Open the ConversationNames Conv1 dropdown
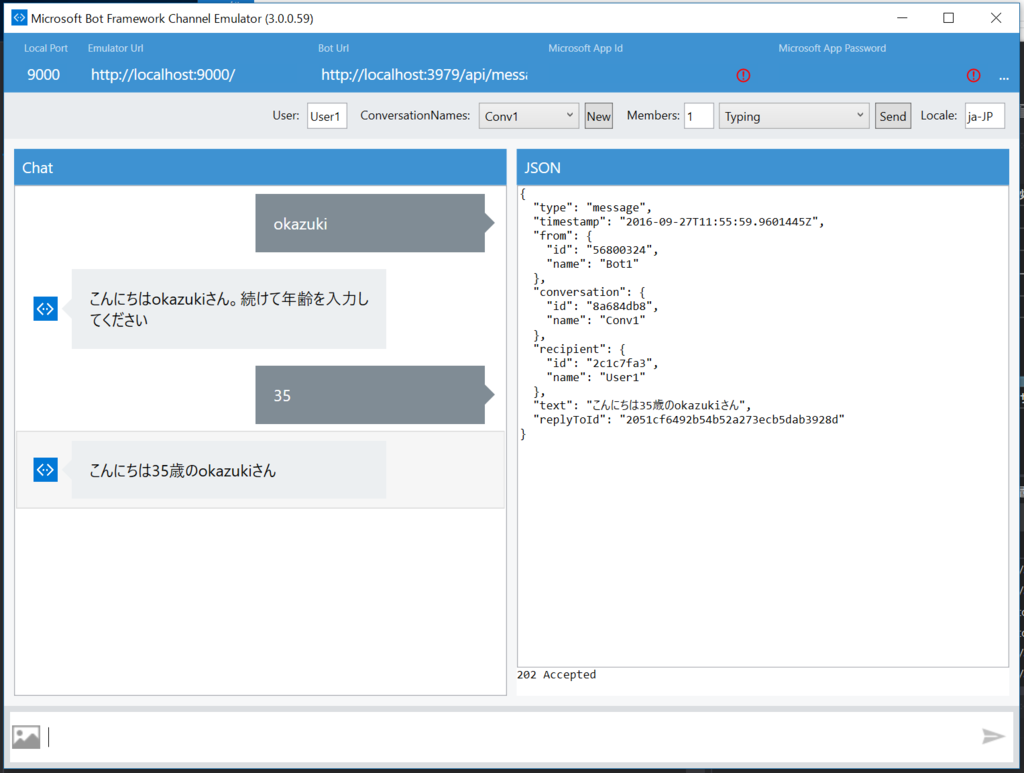The height and width of the screenshot is (773, 1024). [x=528, y=116]
